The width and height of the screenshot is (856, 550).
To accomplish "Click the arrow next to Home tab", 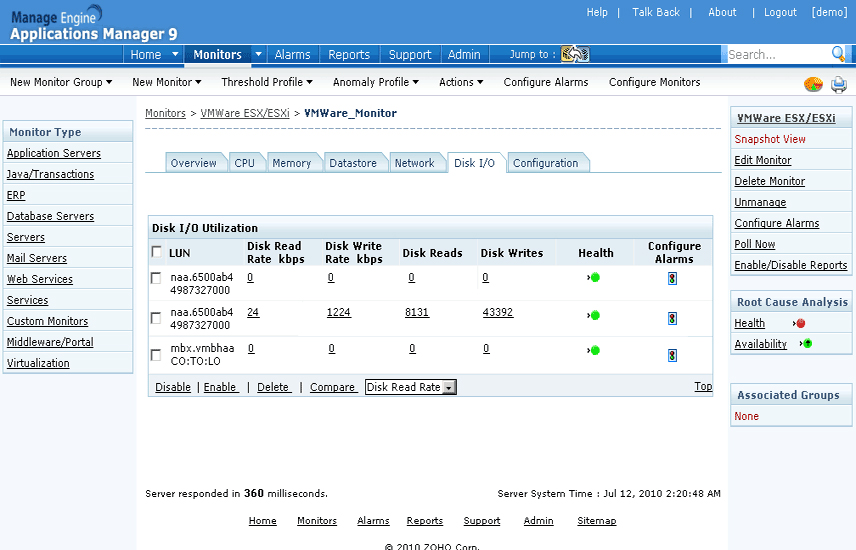I will (x=175, y=54).
